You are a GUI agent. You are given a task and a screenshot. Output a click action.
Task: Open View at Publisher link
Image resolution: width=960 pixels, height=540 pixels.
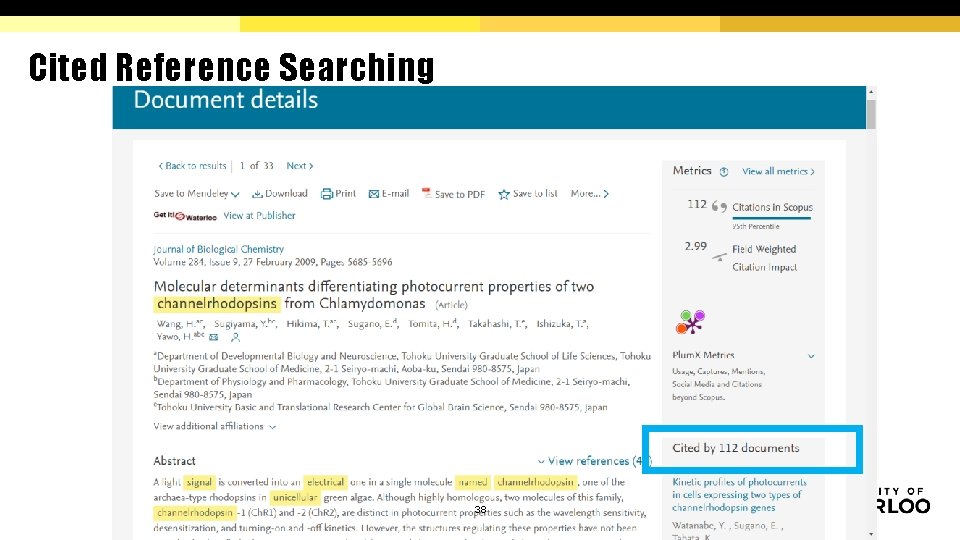(x=259, y=216)
